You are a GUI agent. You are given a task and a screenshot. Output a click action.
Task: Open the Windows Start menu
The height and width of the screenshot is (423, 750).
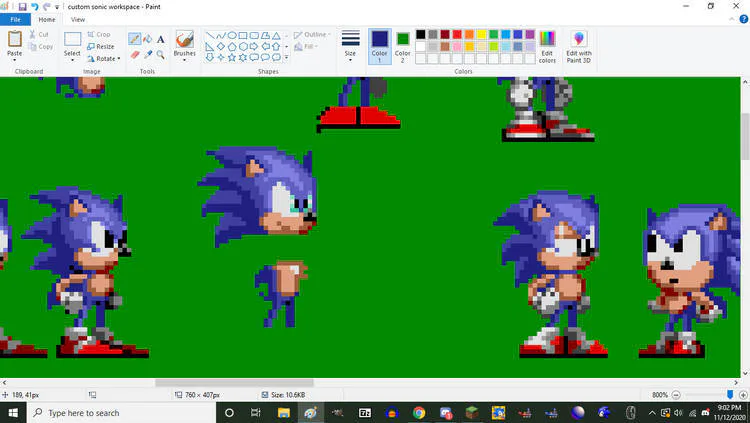(x=13, y=412)
